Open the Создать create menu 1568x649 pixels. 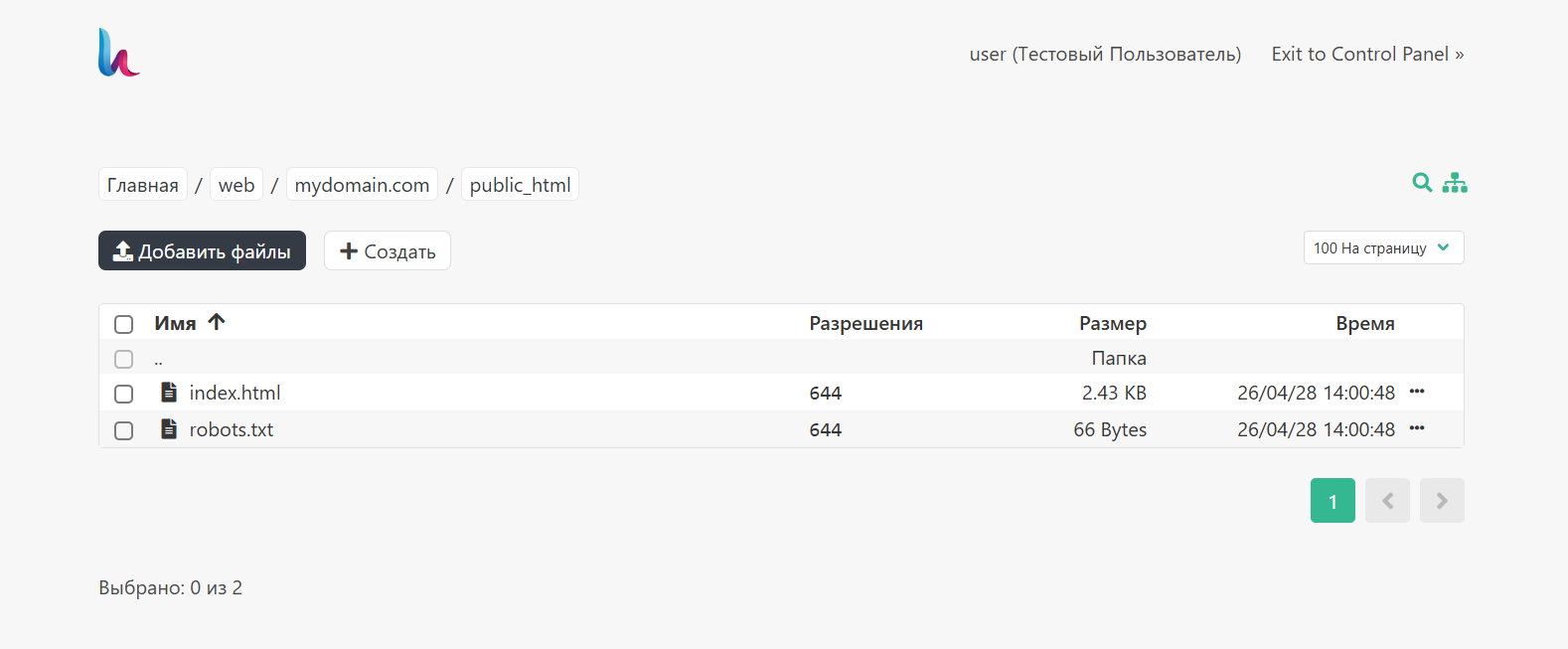(388, 250)
